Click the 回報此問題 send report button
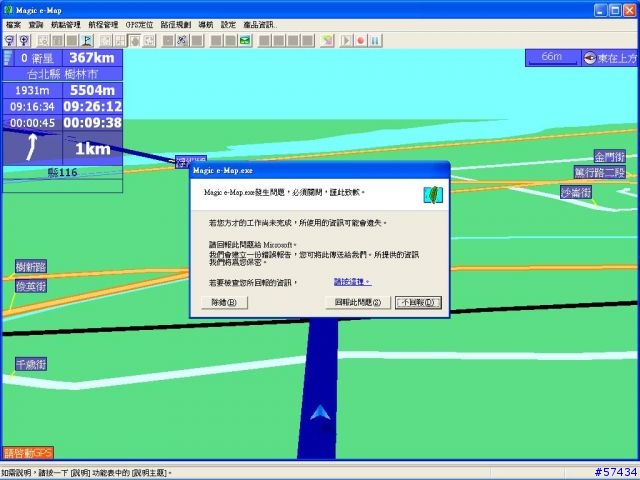640x480 pixels. 358,302
